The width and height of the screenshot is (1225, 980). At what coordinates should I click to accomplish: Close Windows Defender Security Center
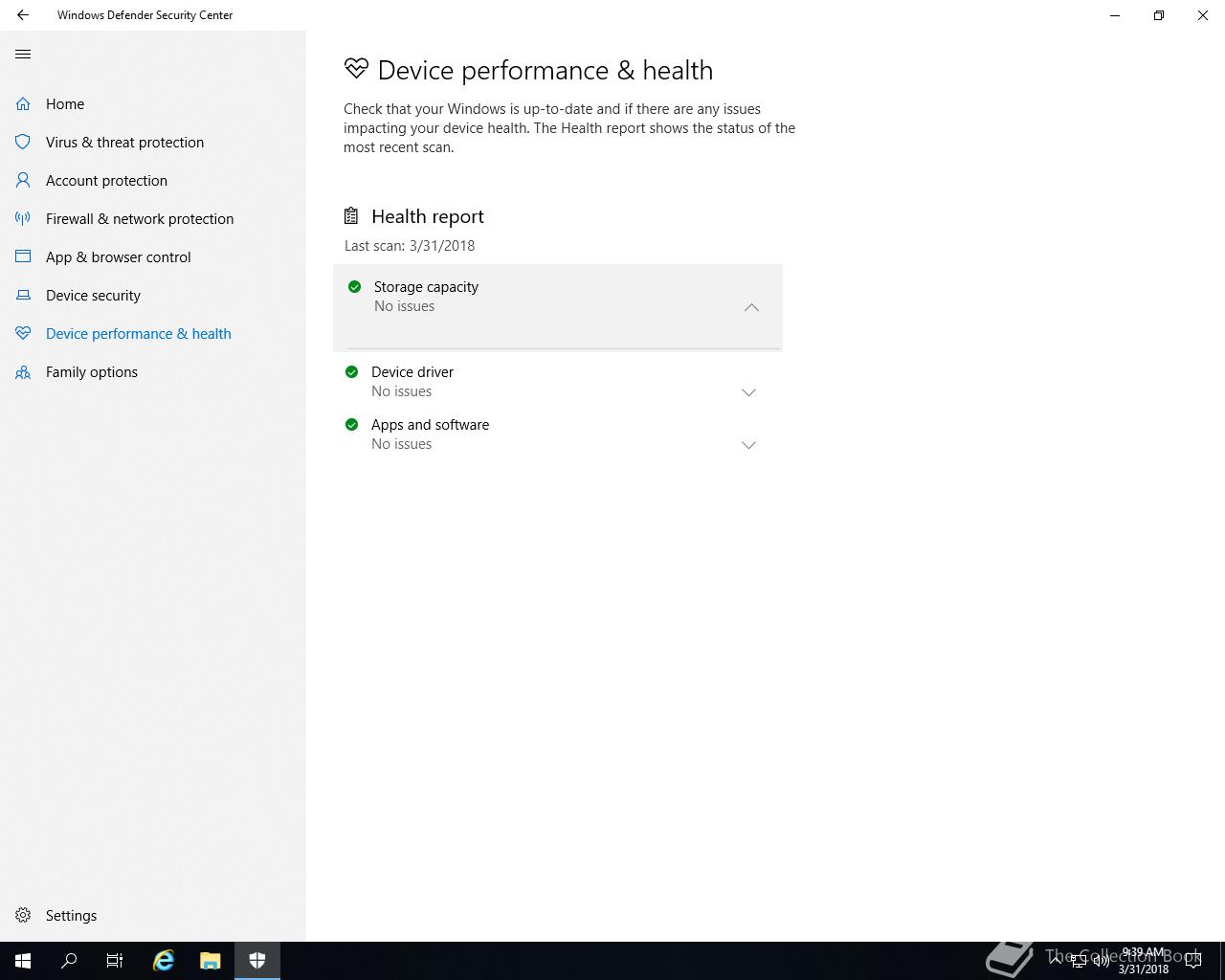click(1203, 15)
